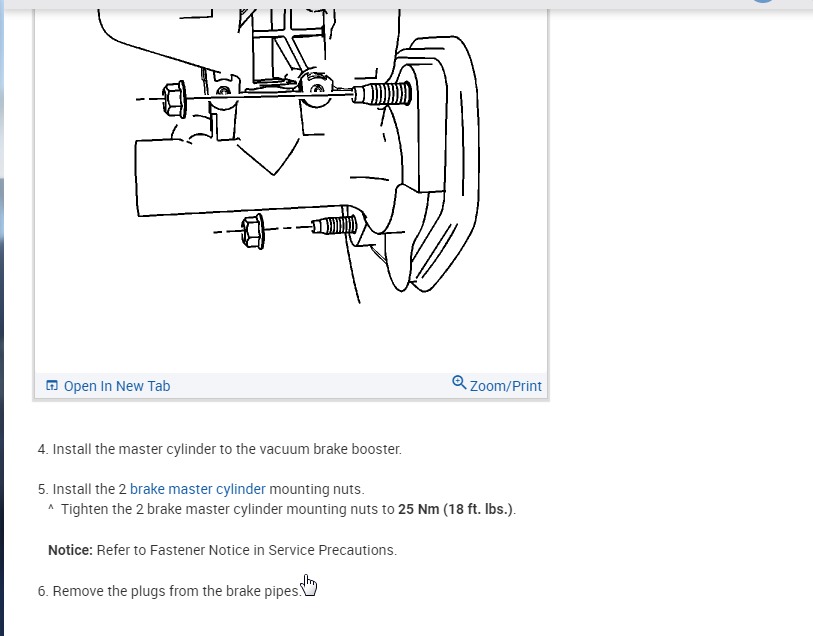Click the 25 Nm (18 ft. lbs.) torque value

(455, 510)
